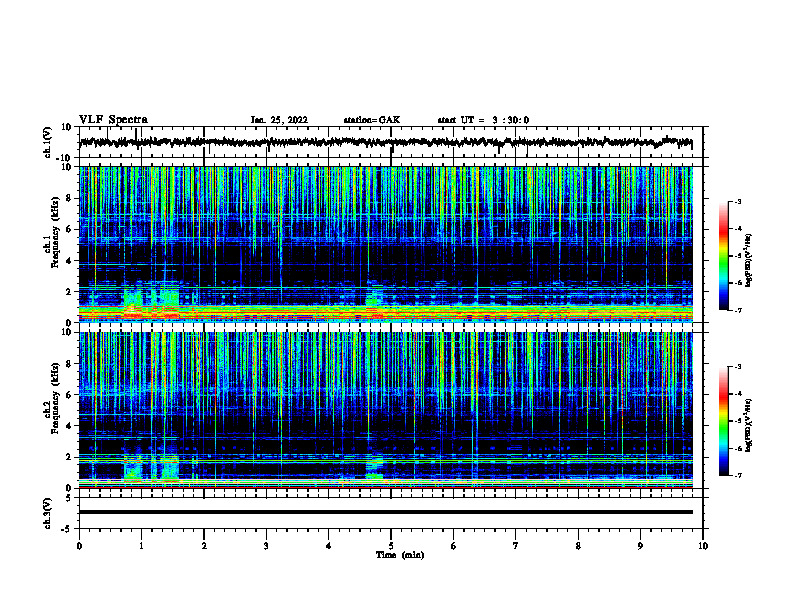Screen dimensions: 792x612
Task: Click the ch.1 color bar log(PSD) label
Action: pos(749,261)
